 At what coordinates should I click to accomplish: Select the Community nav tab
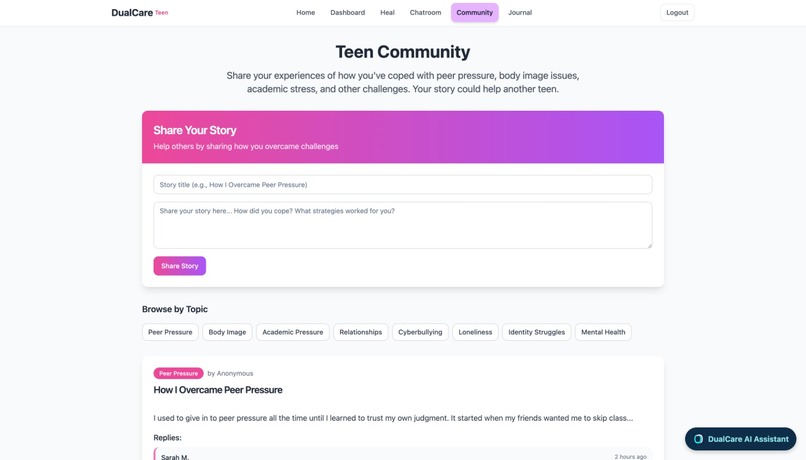click(x=474, y=12)
